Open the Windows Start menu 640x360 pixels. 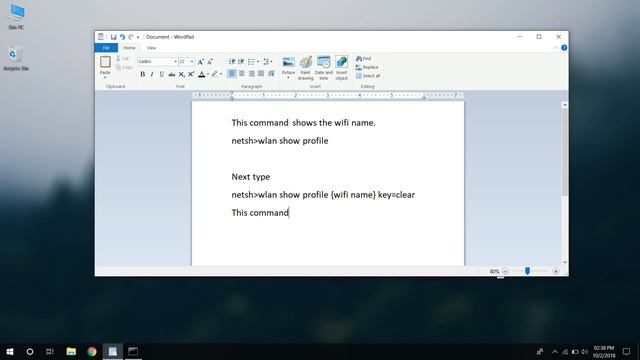(10, 351)
